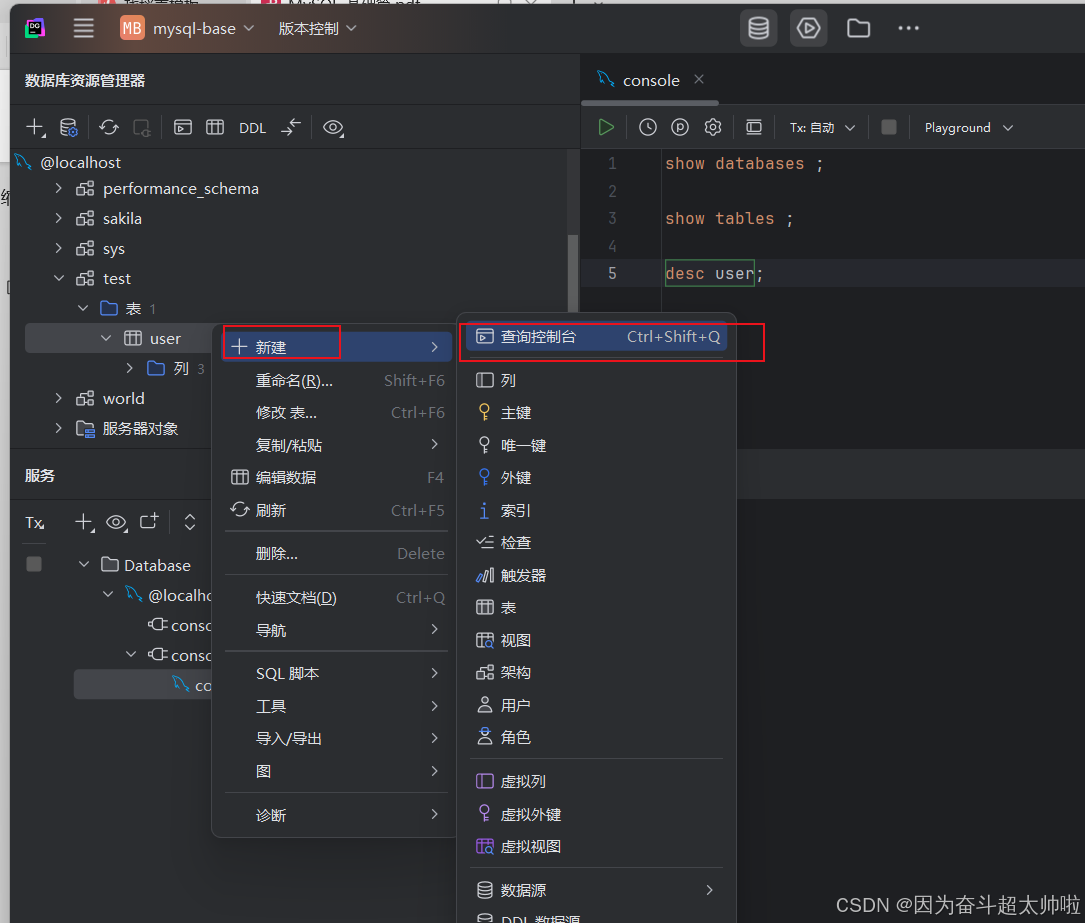The width and height of the screenshot is (1085, 923).
Task: Choose 重命名(R)... from context menu
Action: (x=336, y=381)
